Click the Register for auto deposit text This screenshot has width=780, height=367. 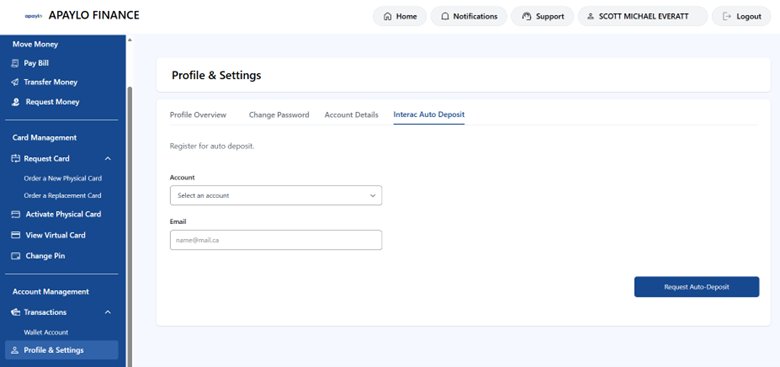coord(212,147)
